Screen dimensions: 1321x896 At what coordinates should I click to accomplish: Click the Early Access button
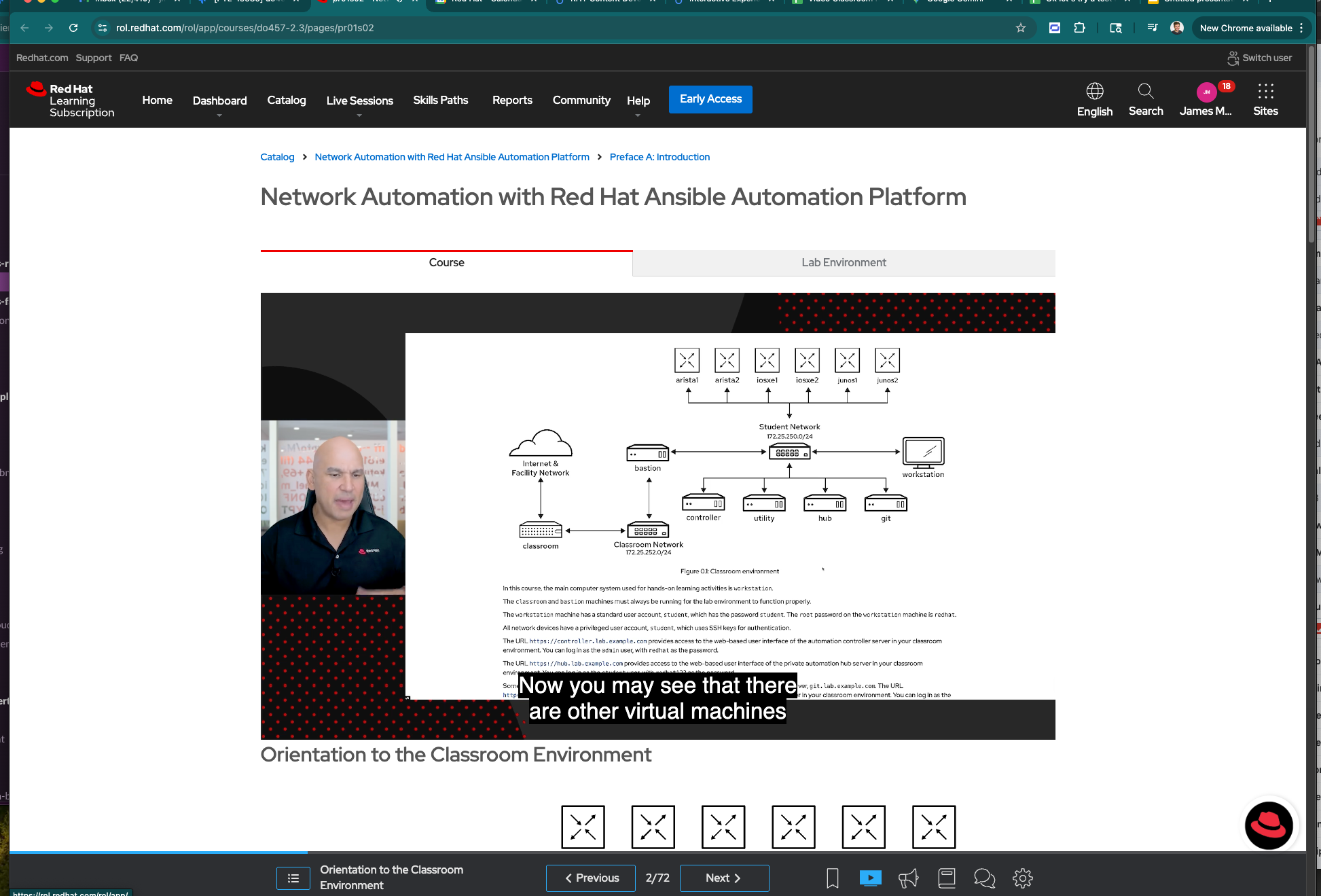[x=710, y=99]
